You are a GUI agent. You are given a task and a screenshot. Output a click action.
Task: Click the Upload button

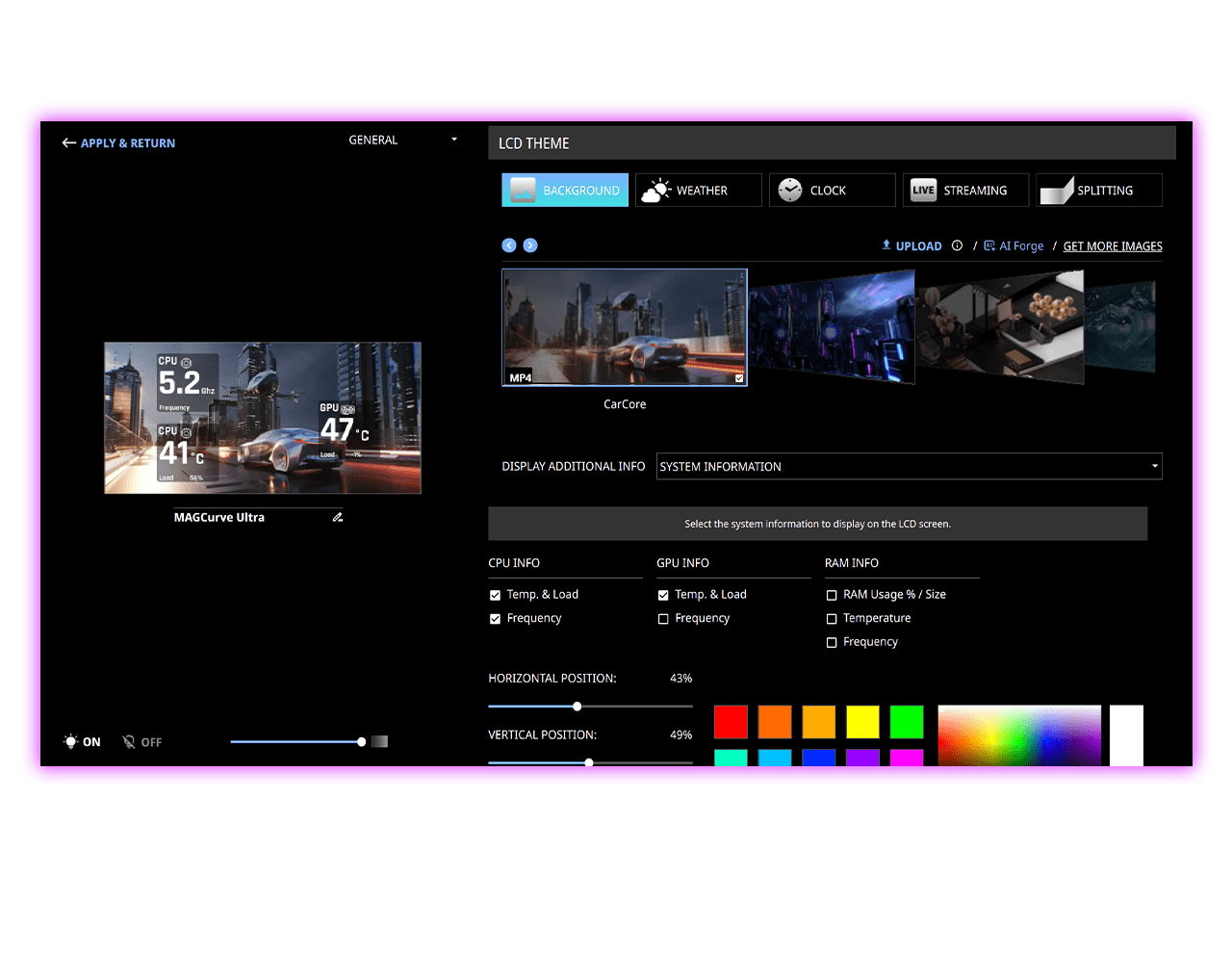click(911, 245)
